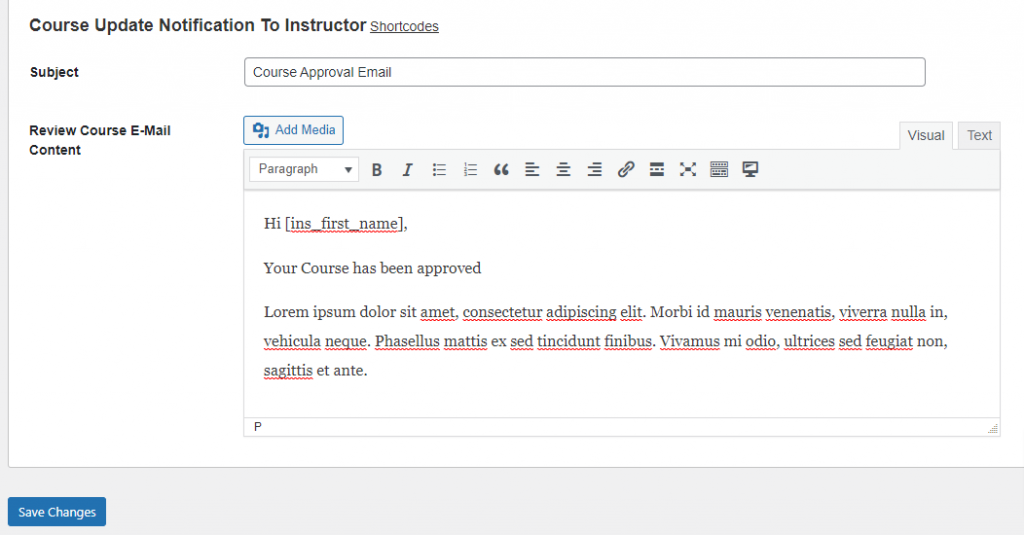Align text right
The image size is (1024, 535).
[594, 170]
